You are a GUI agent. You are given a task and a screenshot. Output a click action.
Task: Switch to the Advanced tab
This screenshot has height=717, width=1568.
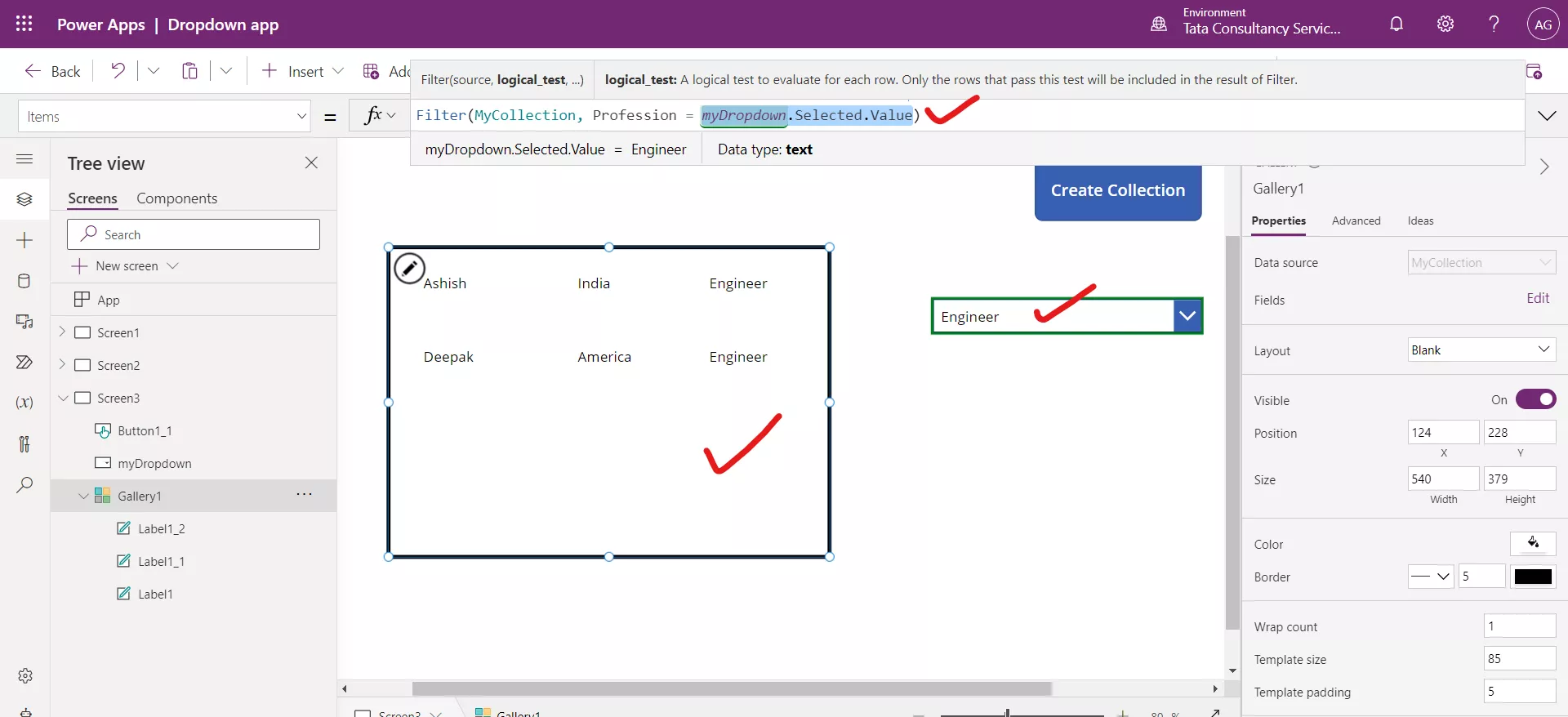[x=1356, y=220]
